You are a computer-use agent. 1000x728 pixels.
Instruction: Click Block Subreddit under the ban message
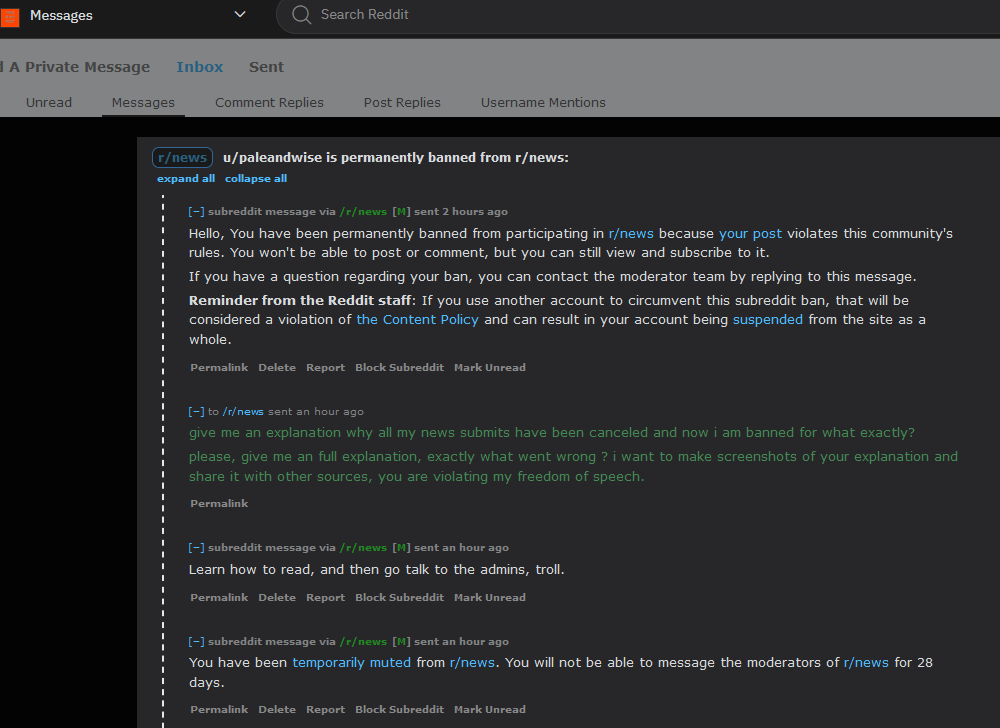click(399, 367)
